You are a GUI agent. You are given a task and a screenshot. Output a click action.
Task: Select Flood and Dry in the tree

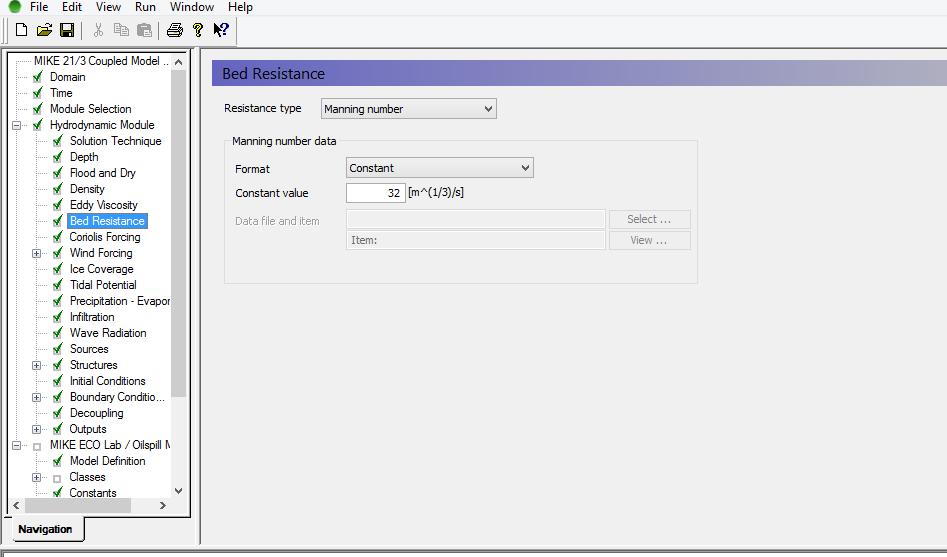103,173
